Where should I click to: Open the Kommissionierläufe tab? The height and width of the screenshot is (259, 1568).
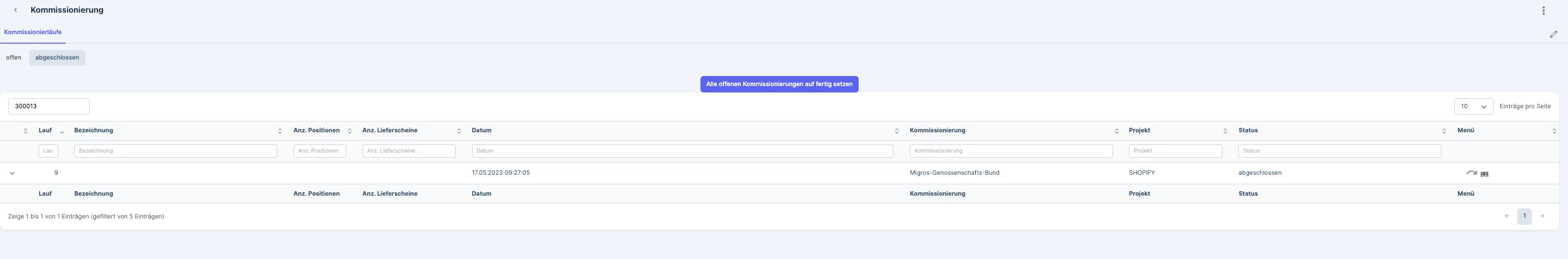coord(33,32)
